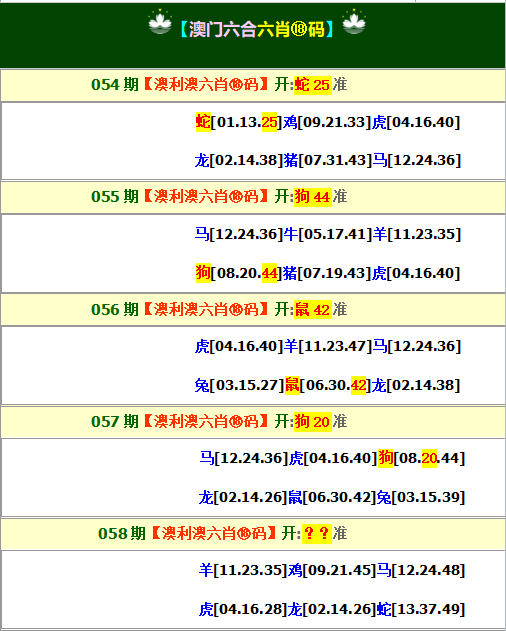Click the highlighted ？？ pending result
506x631 pixels.
[x=317, y=534]
